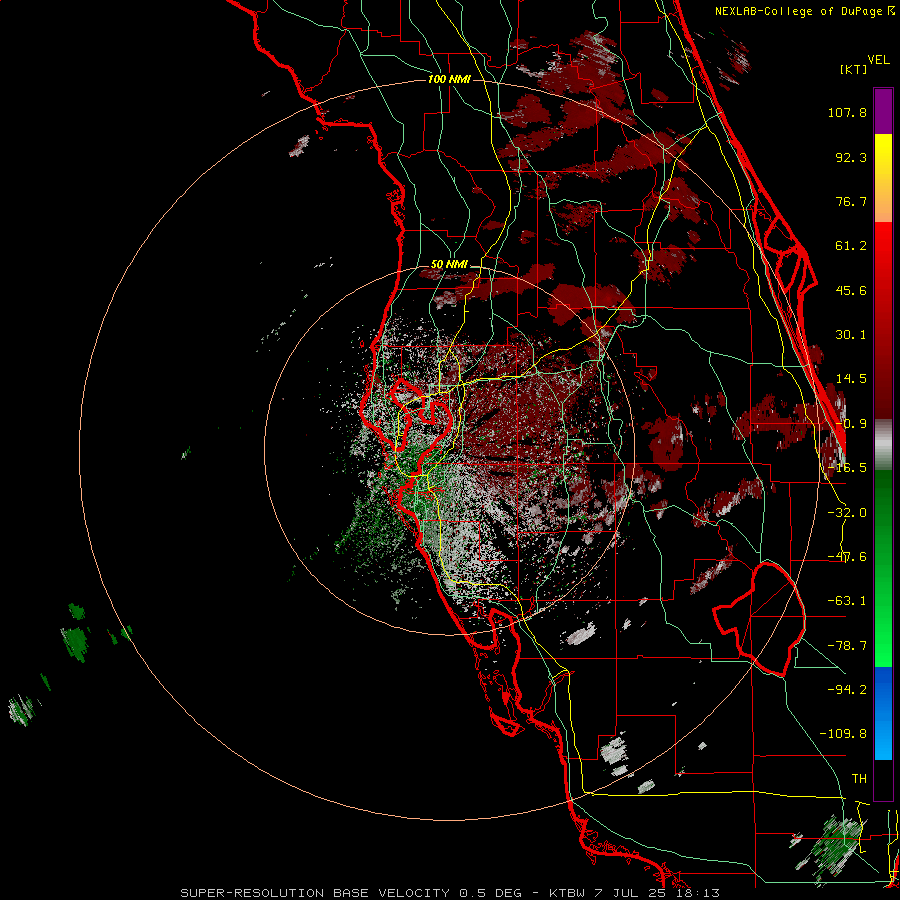Image resolution: width=900 pixels, height=900 pixels.
Task: Click the -63.1 velocity scale value
Action: pyautogui.click(x=847, y=601)
